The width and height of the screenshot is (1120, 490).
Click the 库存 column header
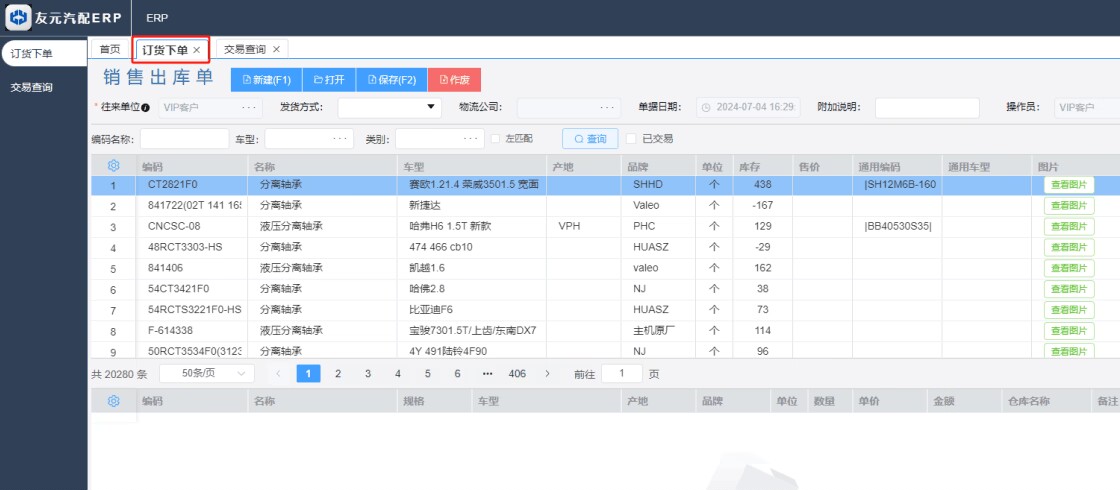pos(762,166)
